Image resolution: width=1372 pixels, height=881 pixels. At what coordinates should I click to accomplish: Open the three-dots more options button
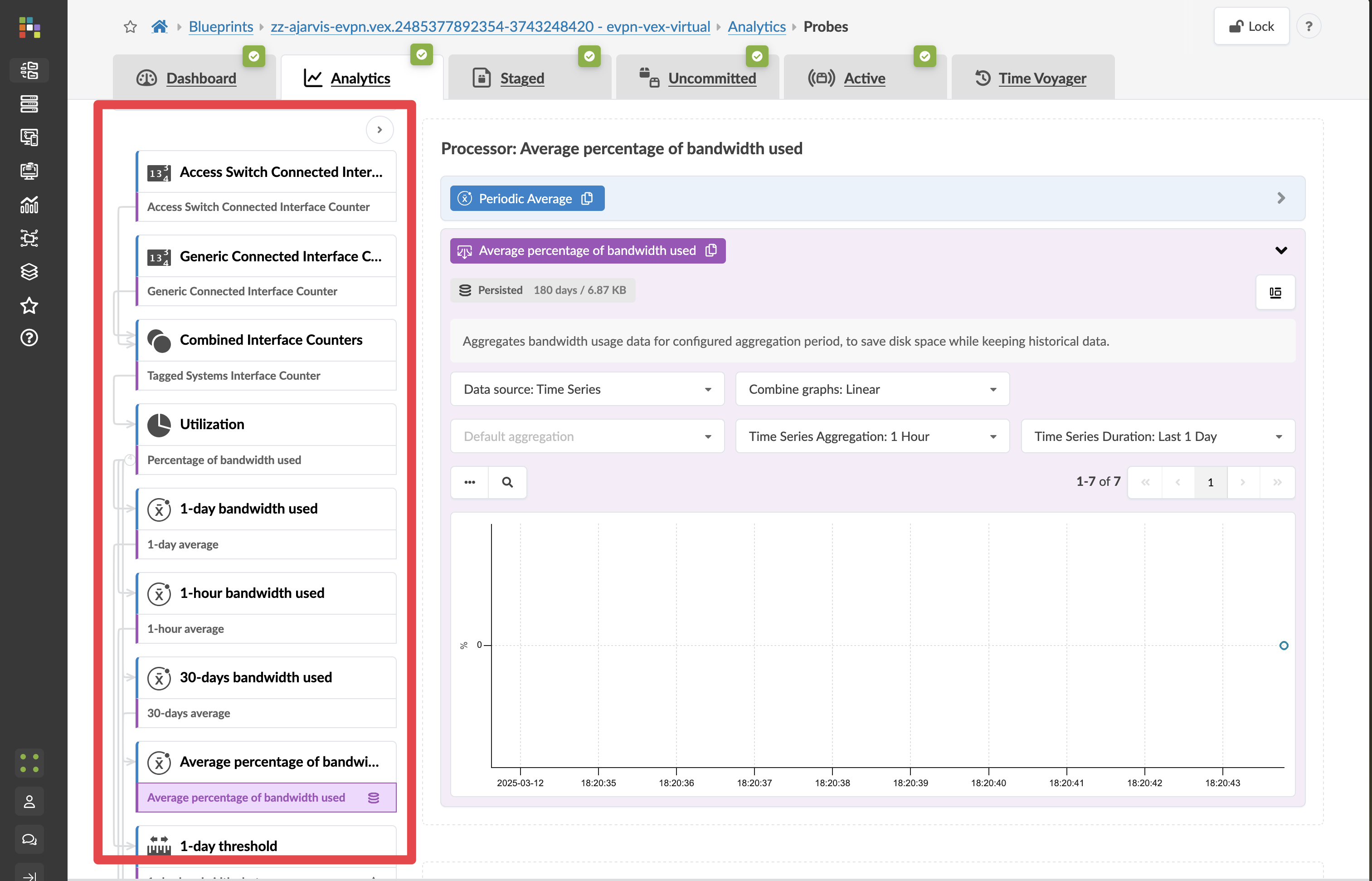pyautogui.click(x=470, y=482)
